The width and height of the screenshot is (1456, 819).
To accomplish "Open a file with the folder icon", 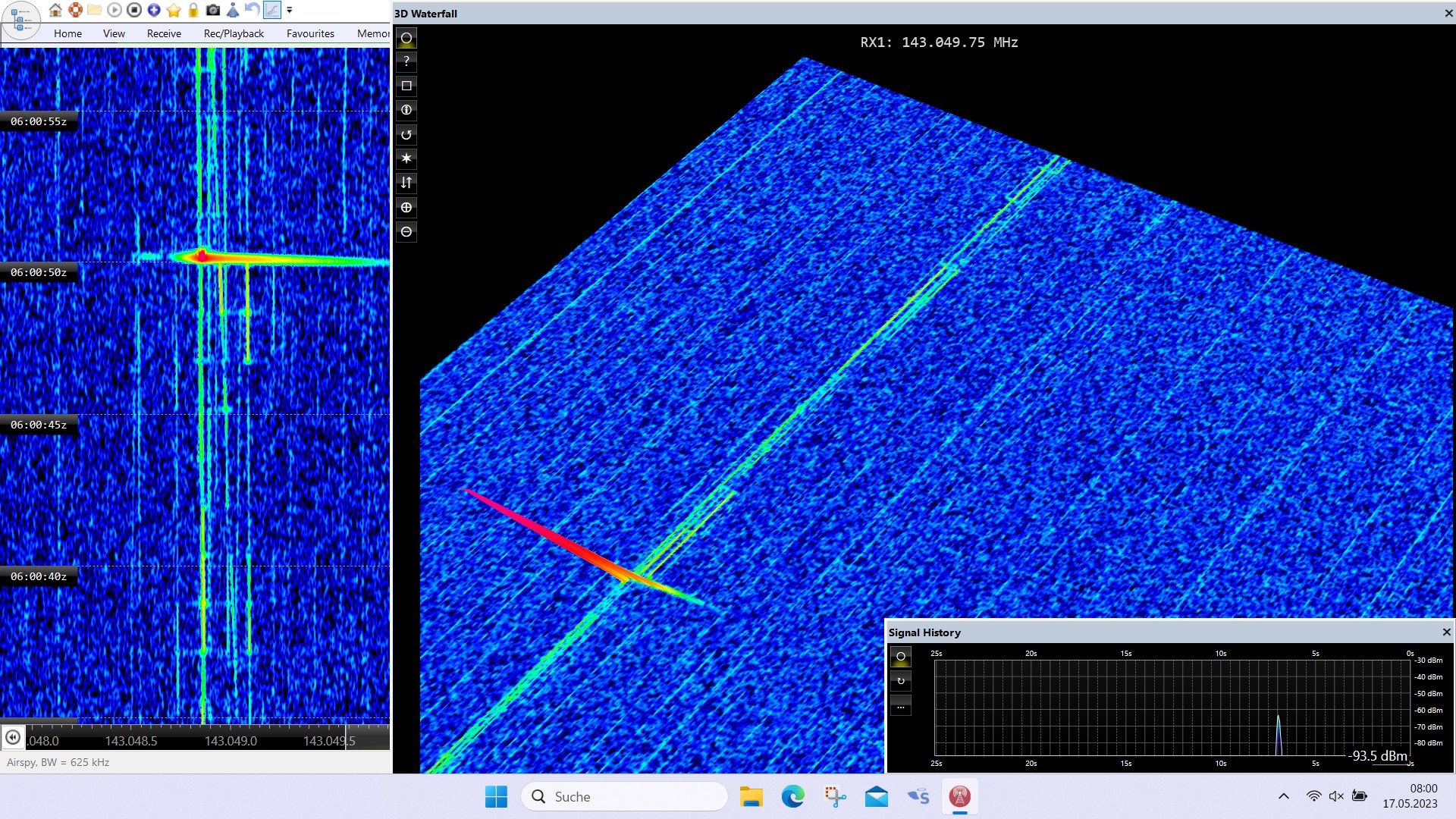I will click(x=95, y=10).
